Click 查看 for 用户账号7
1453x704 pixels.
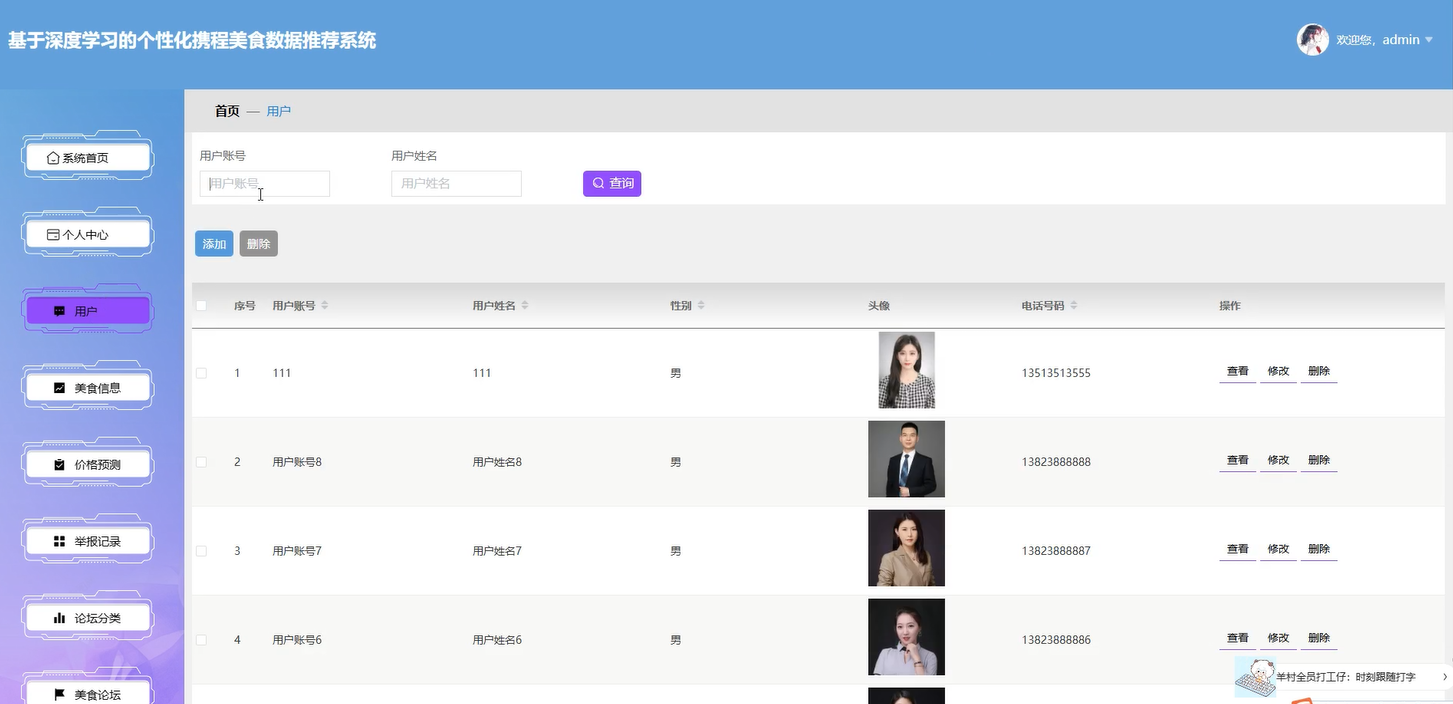pos(1238,550)
